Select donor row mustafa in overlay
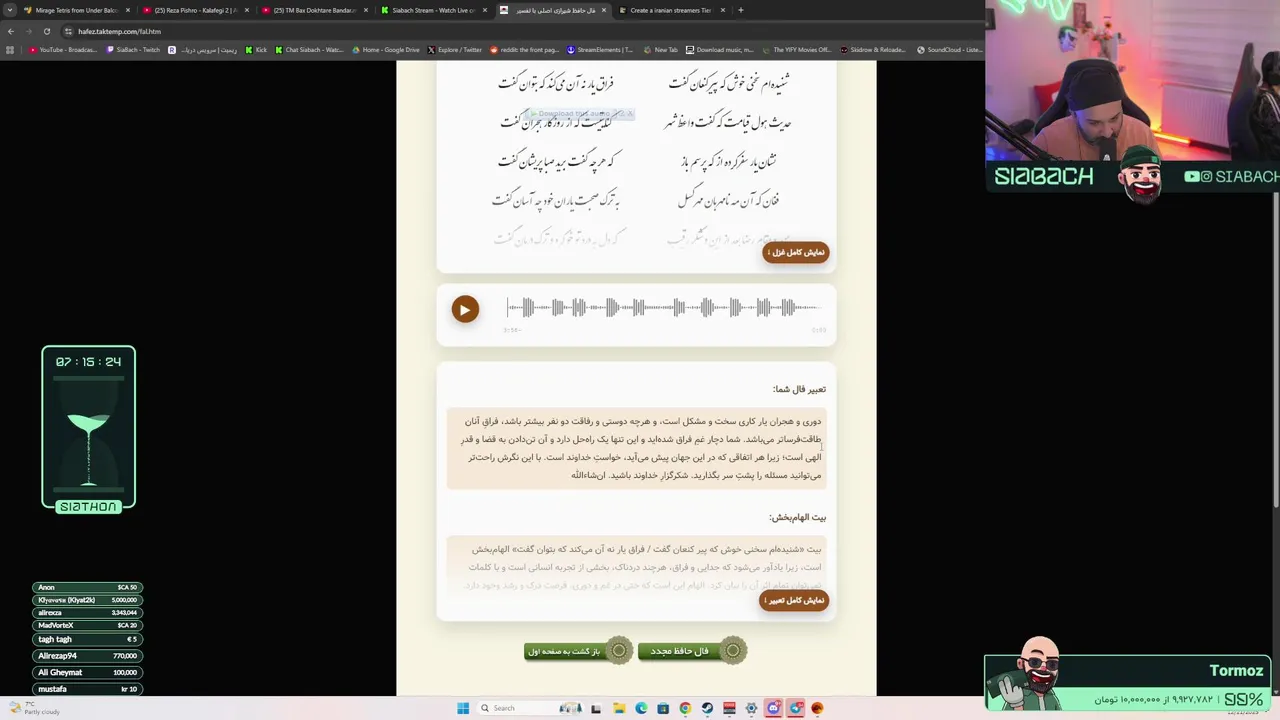 tap(88, 689)
